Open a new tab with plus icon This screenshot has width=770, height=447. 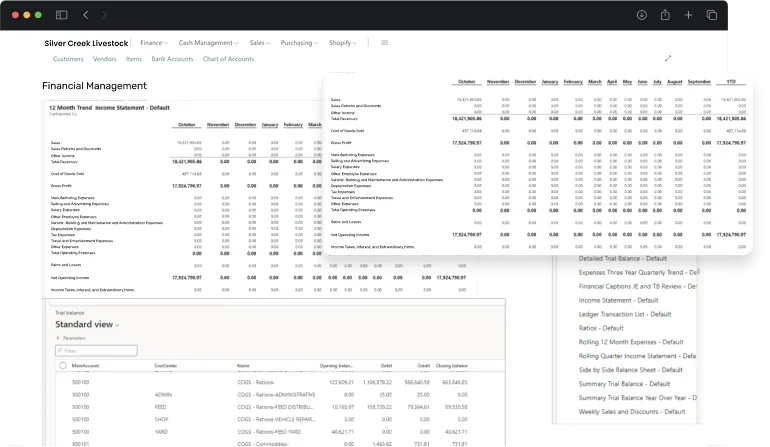pyautogui.click(x=688, y=15)
